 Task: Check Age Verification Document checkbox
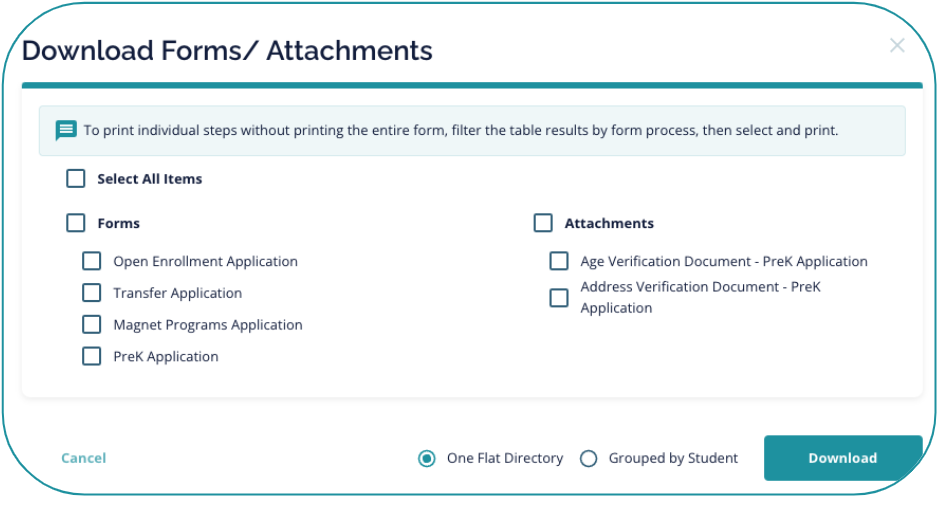click(x=559, y=261)
